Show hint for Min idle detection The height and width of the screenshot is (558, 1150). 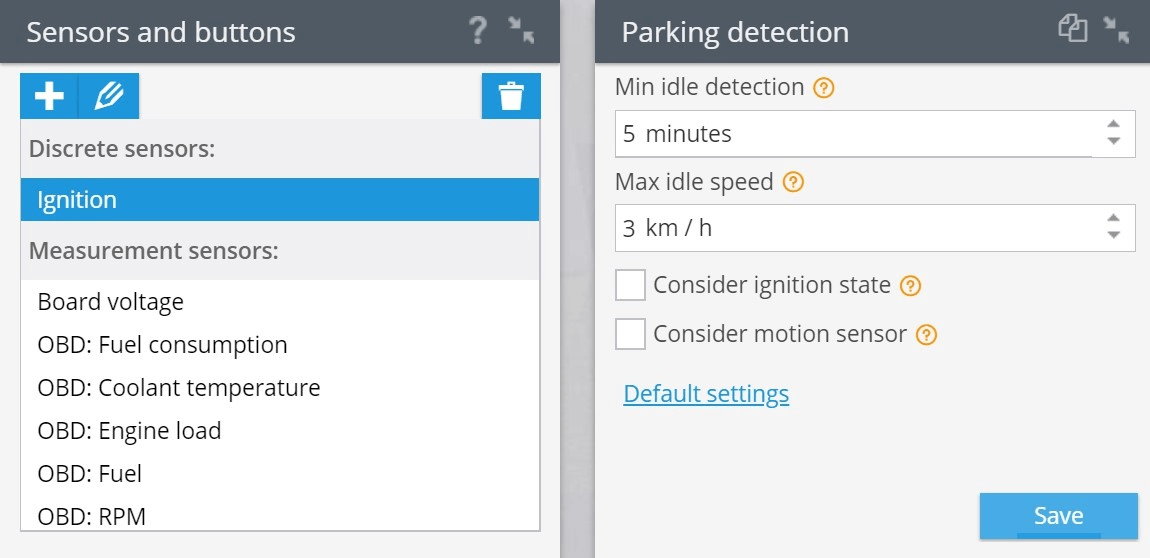tap(824, 88)
